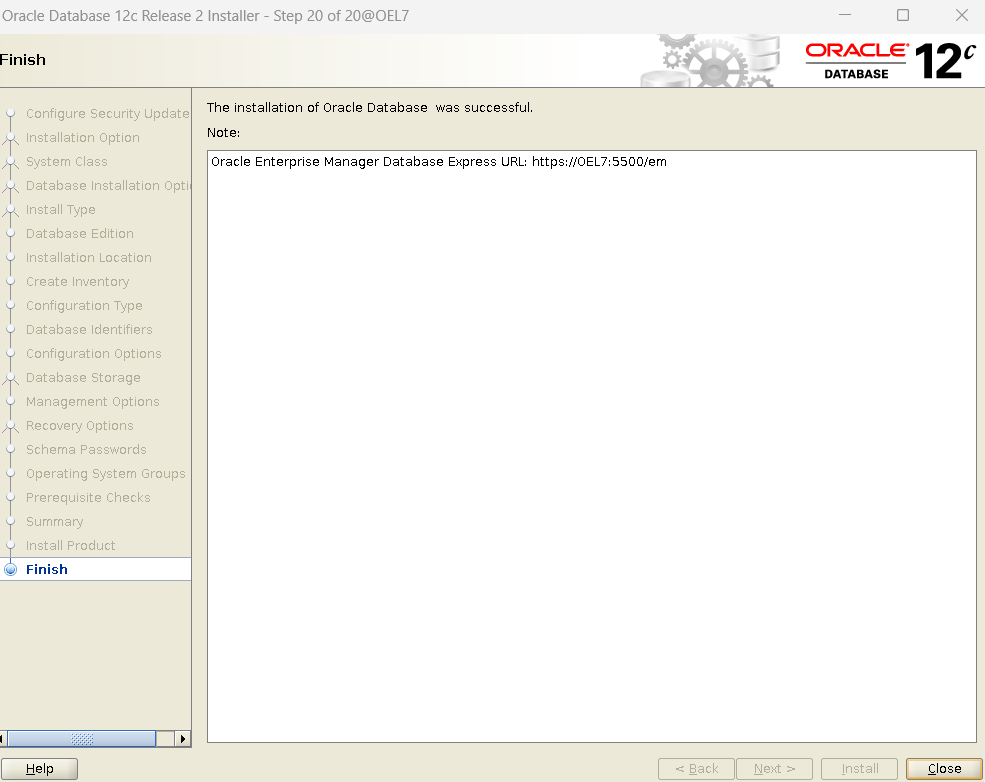The image size is (985, 782).
Task: Select the Create Inventory step
Action: 77,281
